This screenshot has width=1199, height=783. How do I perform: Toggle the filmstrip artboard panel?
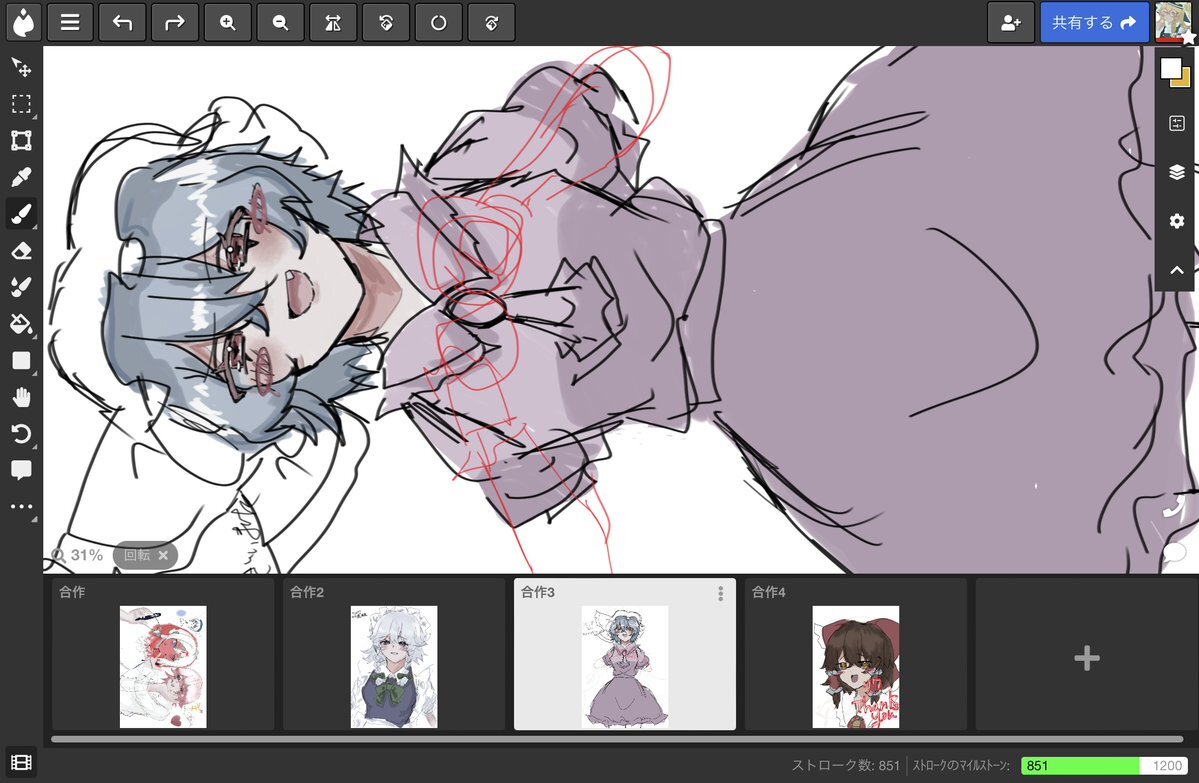pyautogui.click(x=21, y=762)
